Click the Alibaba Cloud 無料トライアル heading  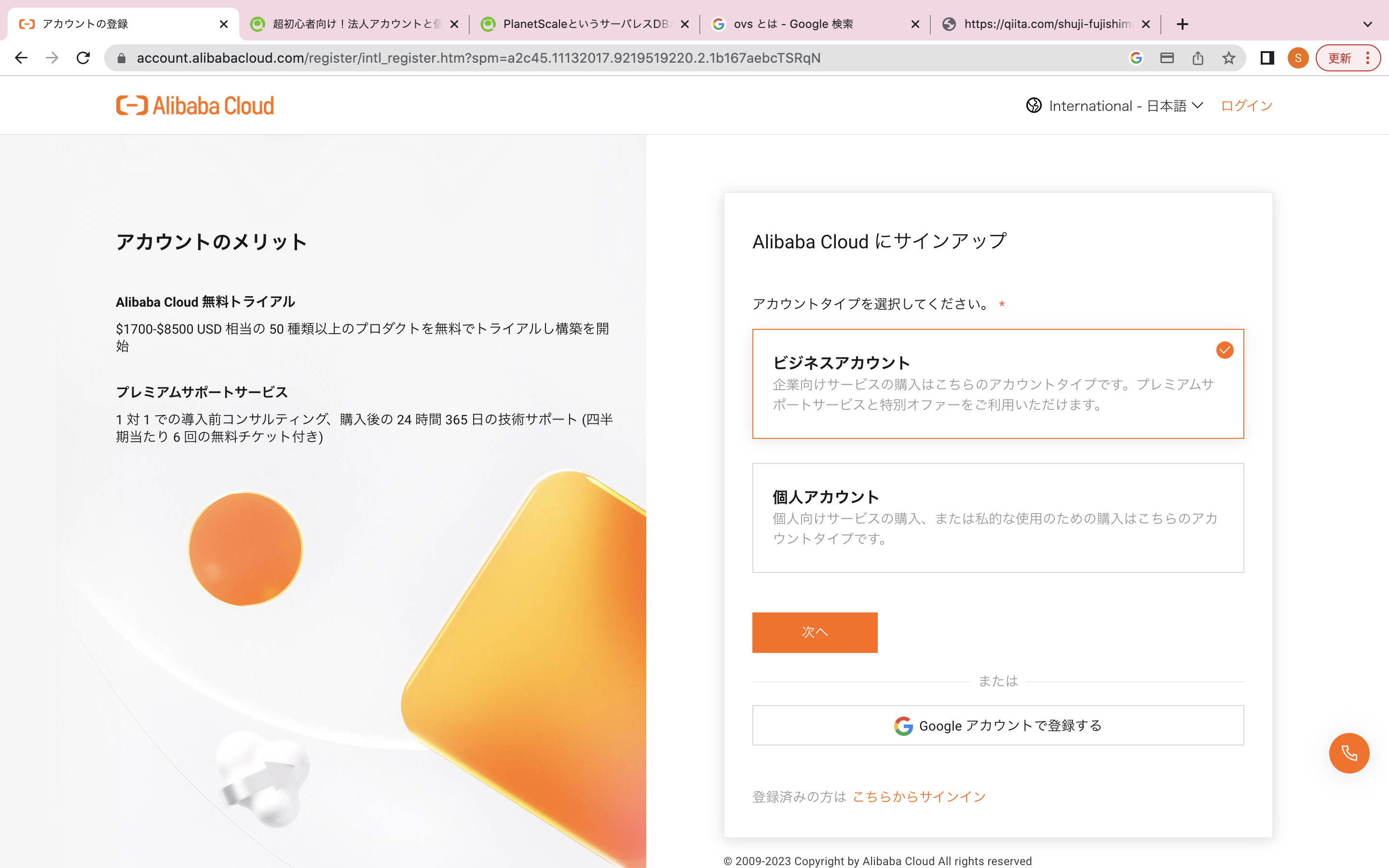pos(205,302)
